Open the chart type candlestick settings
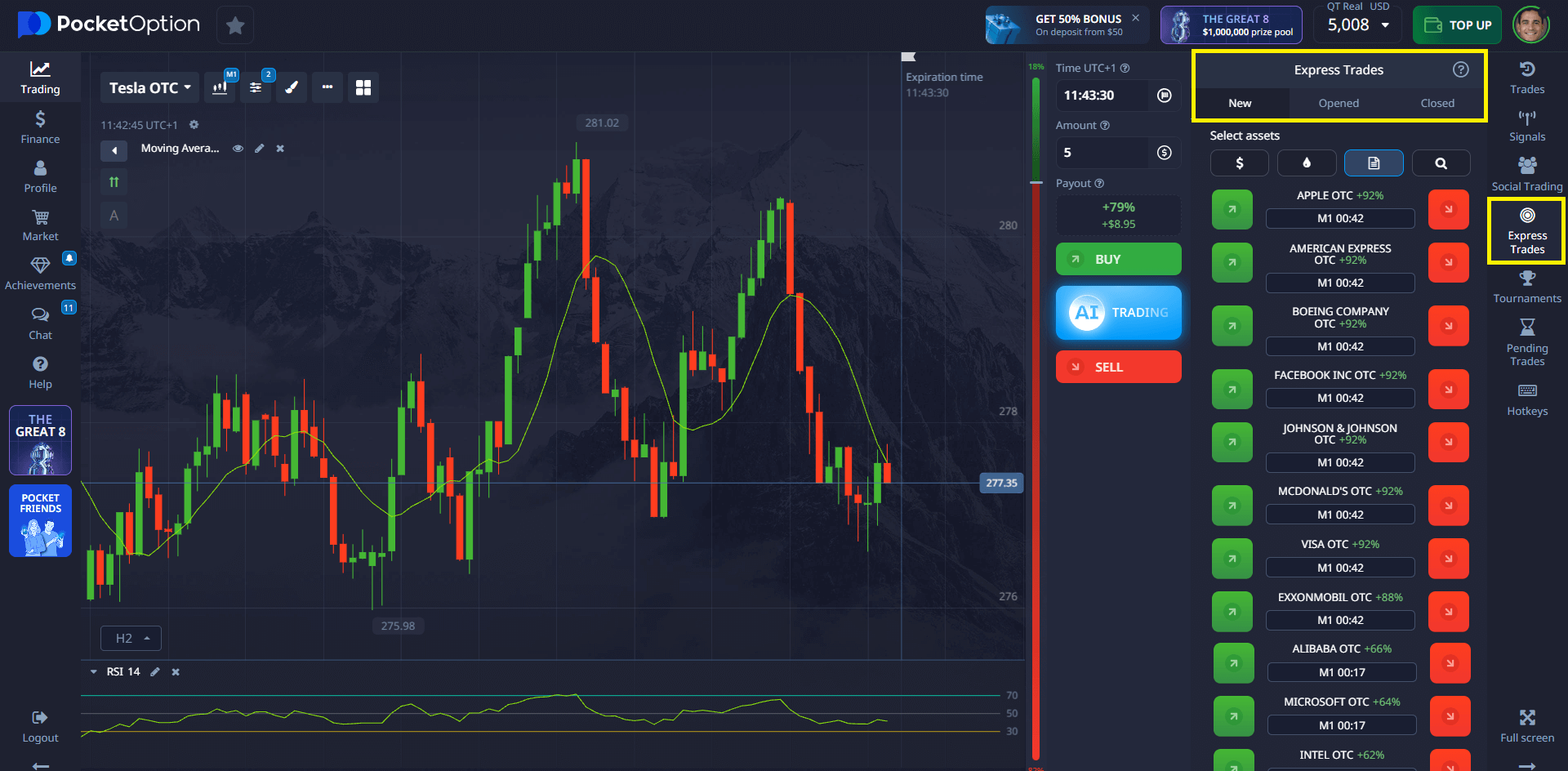The width and height of the screenshot is (1568, 771). 220,87
